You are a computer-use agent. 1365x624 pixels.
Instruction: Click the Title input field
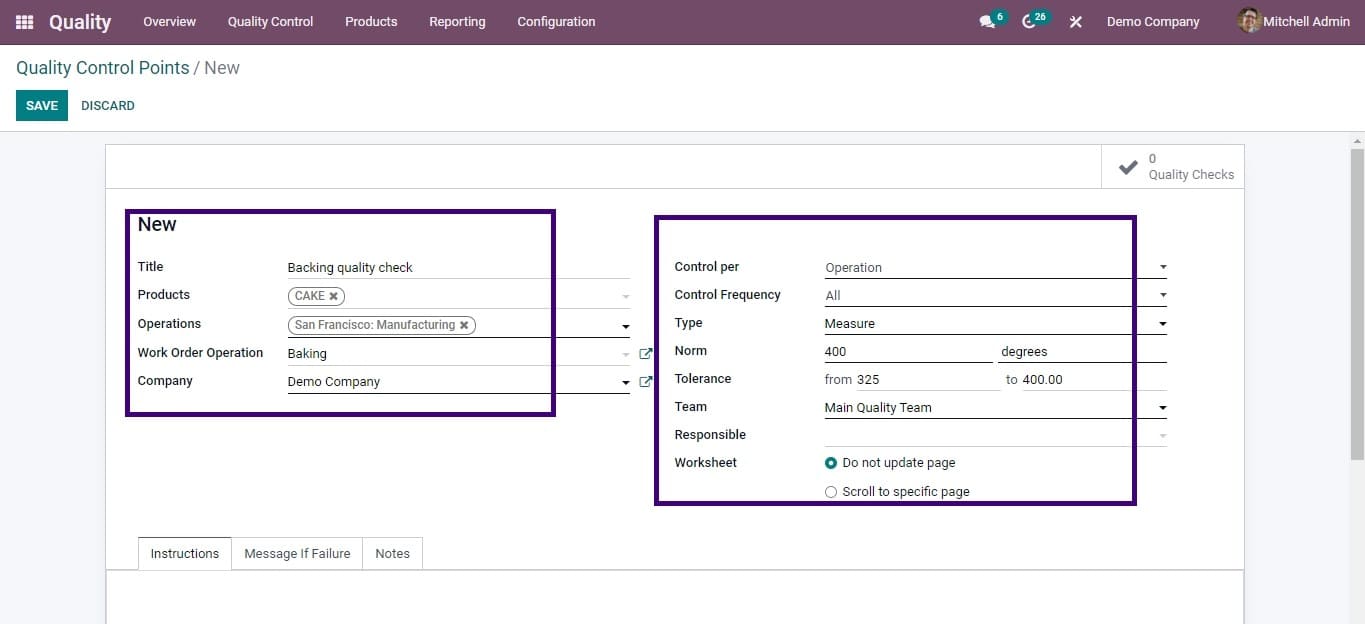point(458,267)
